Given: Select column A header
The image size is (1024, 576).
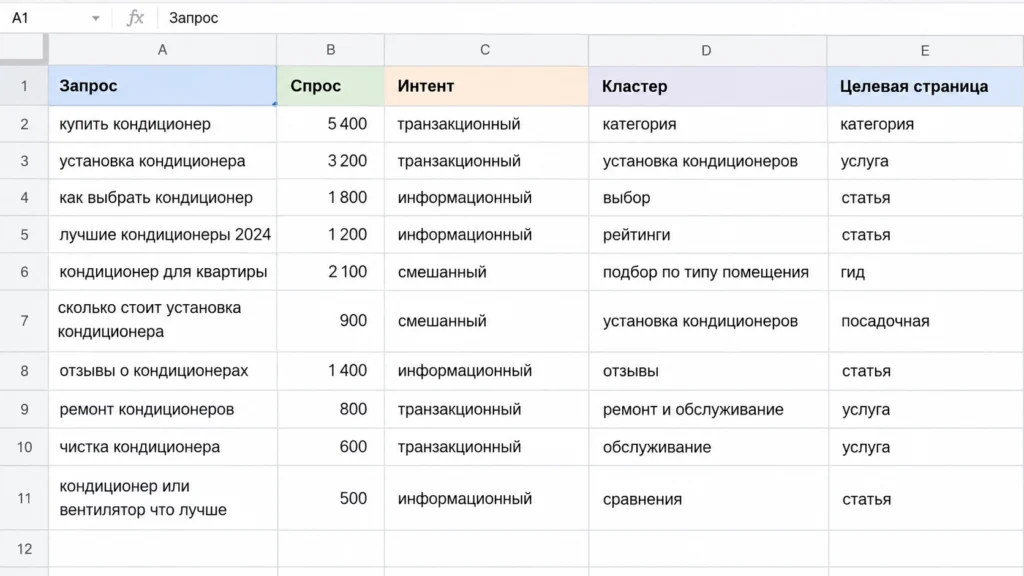Looking at the screenshot, I should 163,50.
